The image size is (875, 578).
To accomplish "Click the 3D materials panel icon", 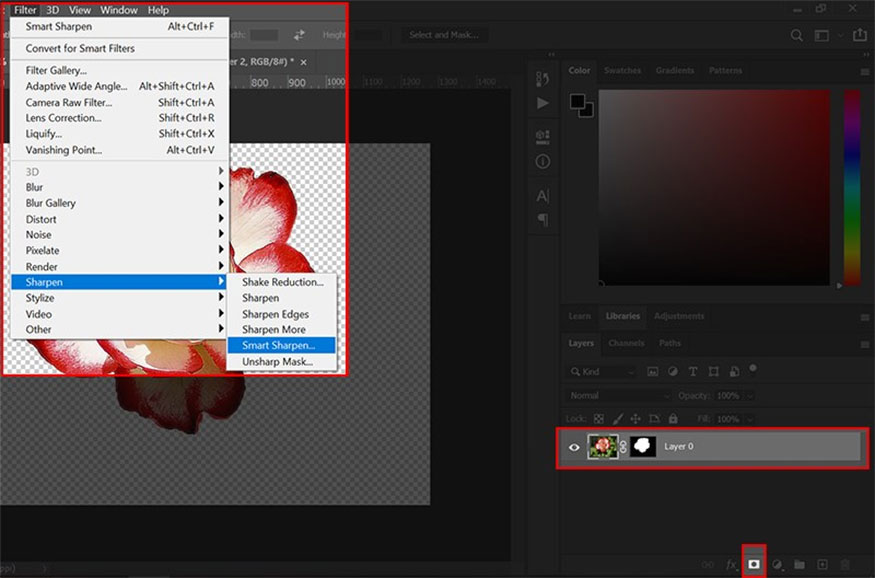I will pyautogui.click(x=542, y=137).
